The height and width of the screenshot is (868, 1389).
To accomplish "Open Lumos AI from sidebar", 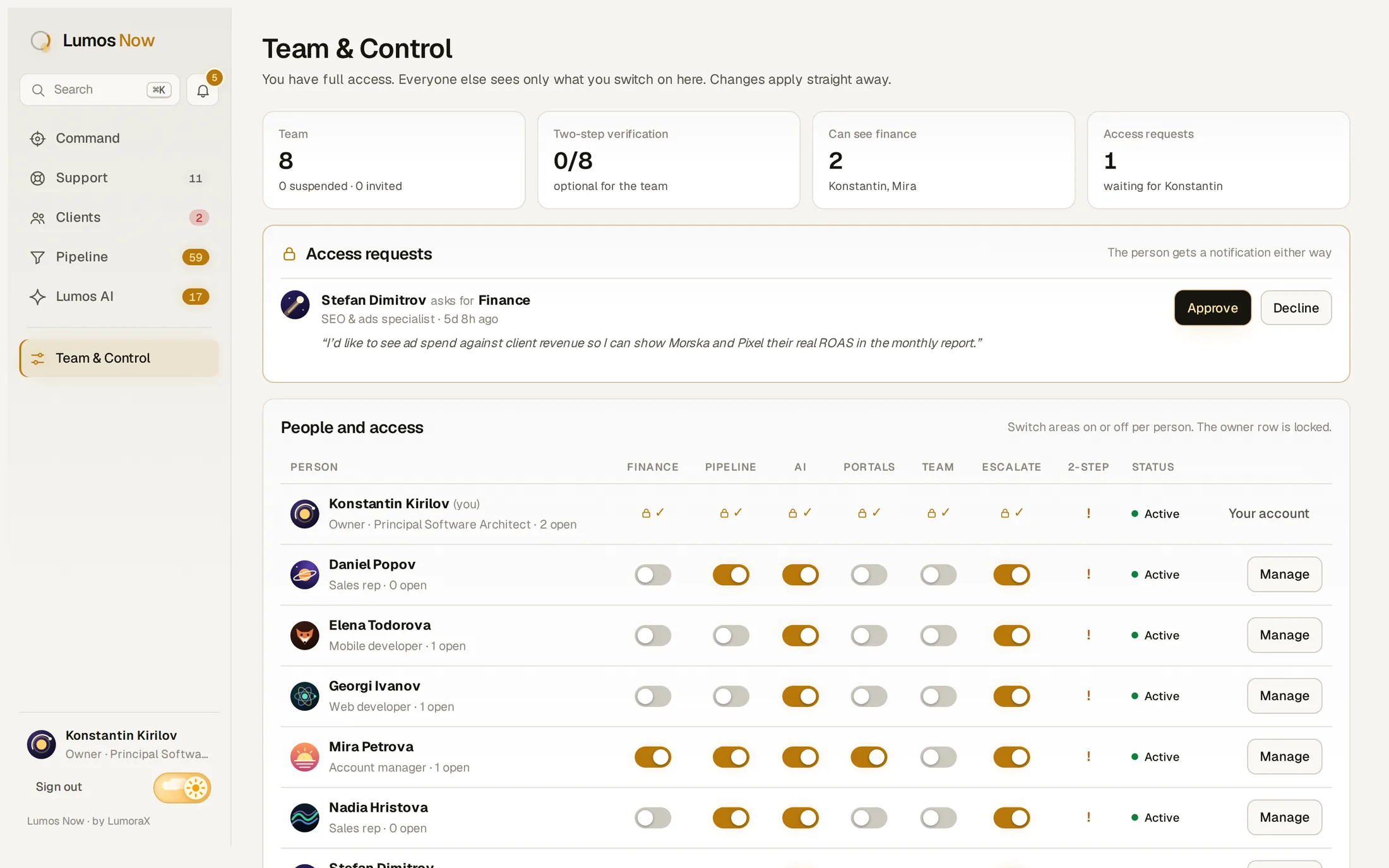I will pyautogui.click(x=119, y=296).
